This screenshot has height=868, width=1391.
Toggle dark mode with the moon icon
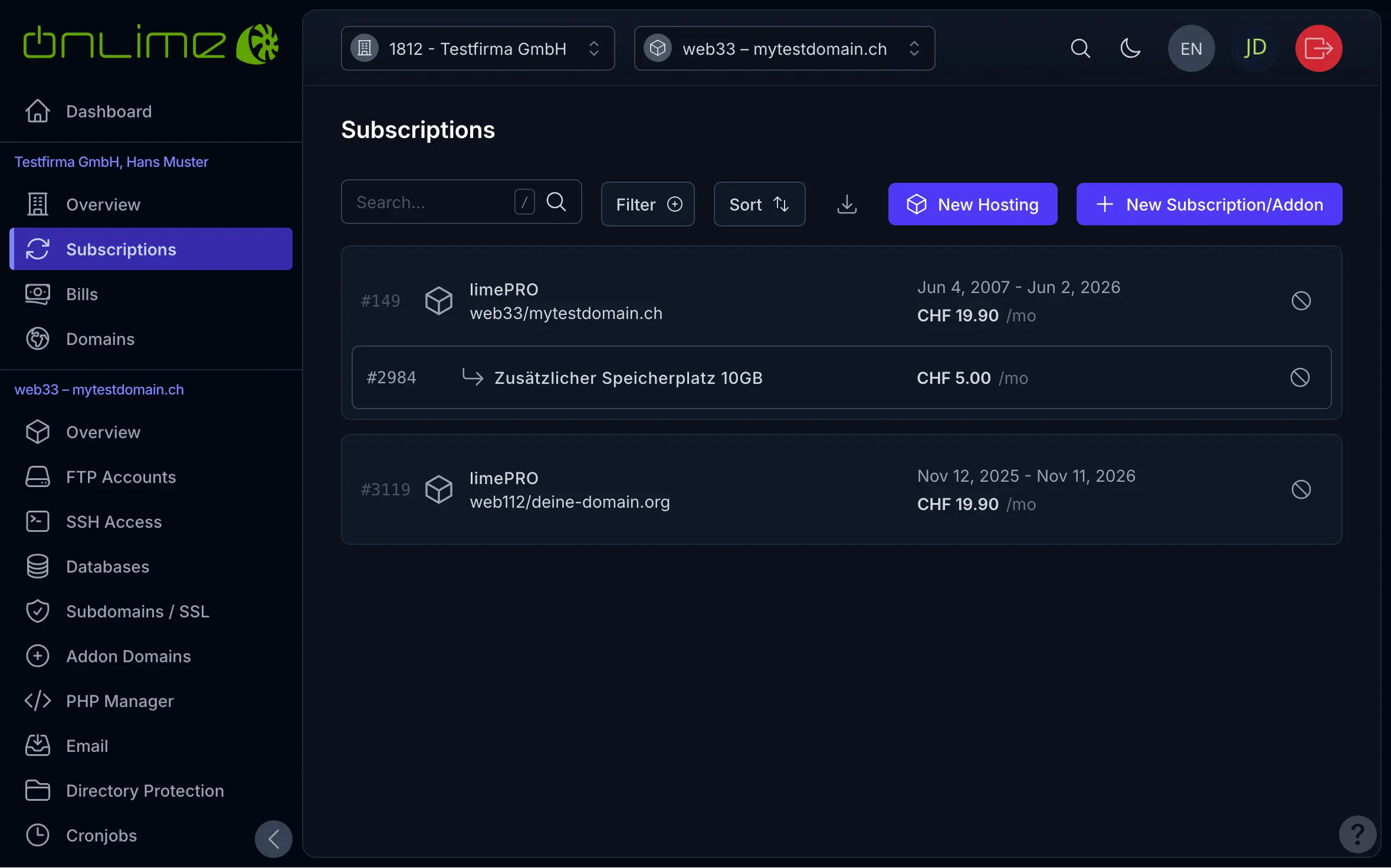1130,48
